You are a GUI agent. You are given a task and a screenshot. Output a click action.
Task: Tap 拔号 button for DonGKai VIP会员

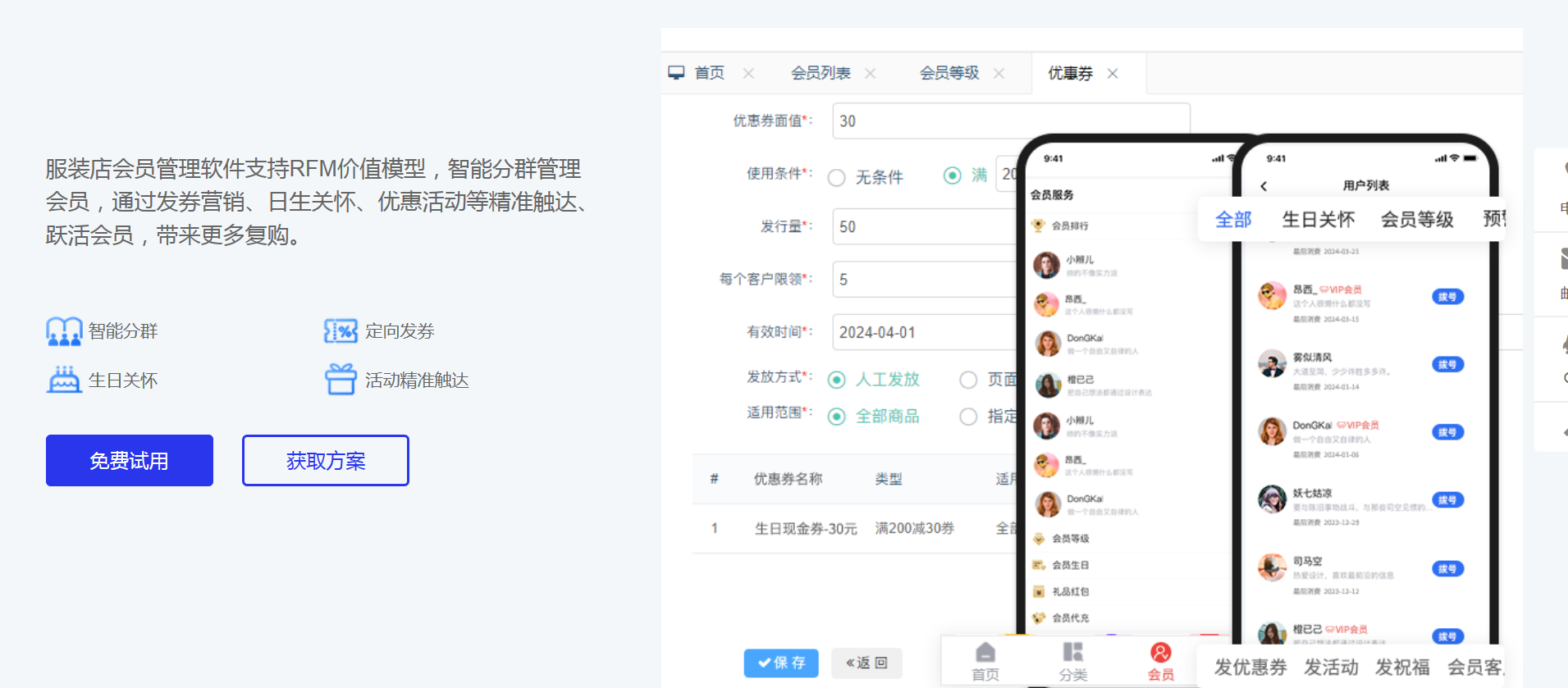(1448, 432)
